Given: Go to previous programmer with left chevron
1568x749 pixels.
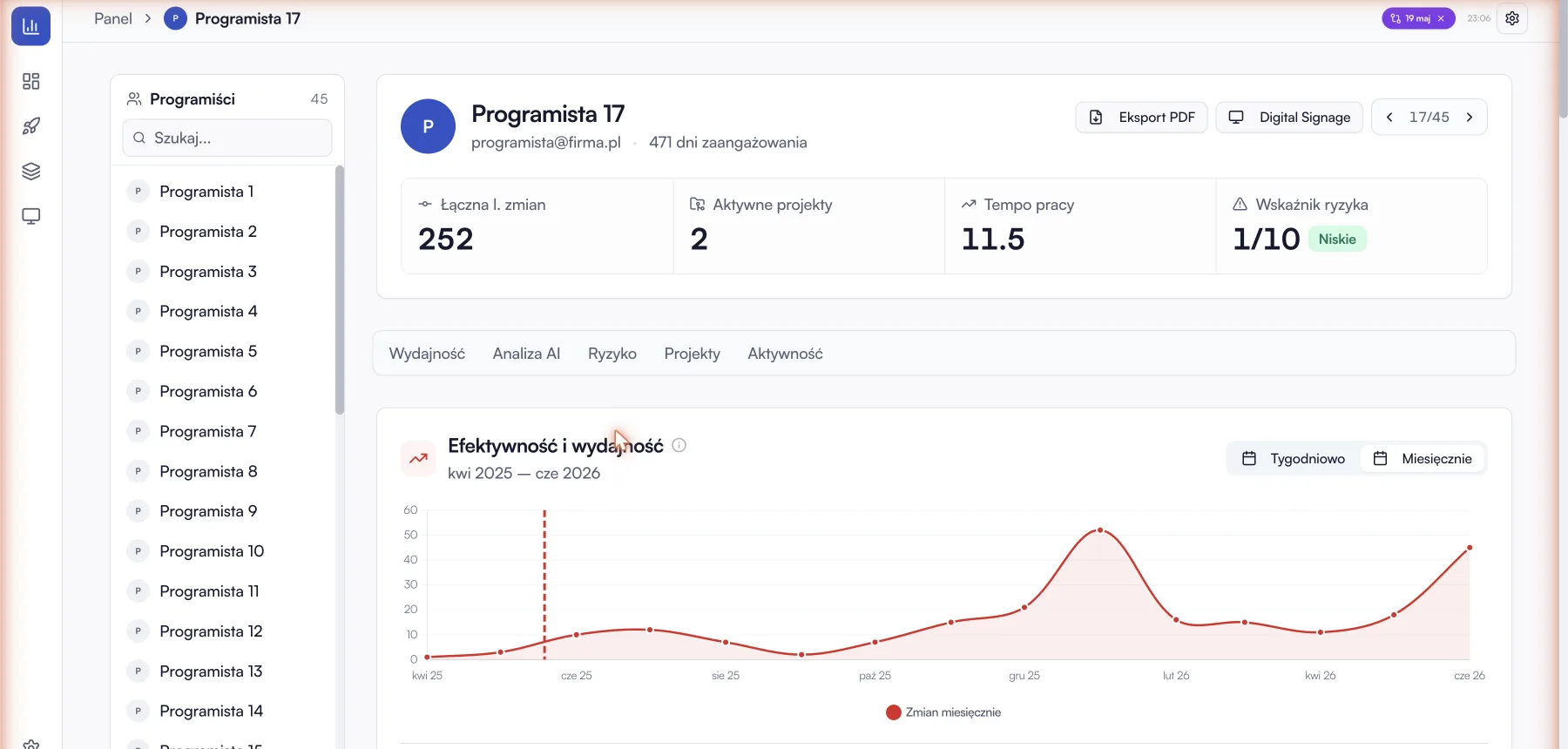Looking at the screenshot, I should point(1389,118).
